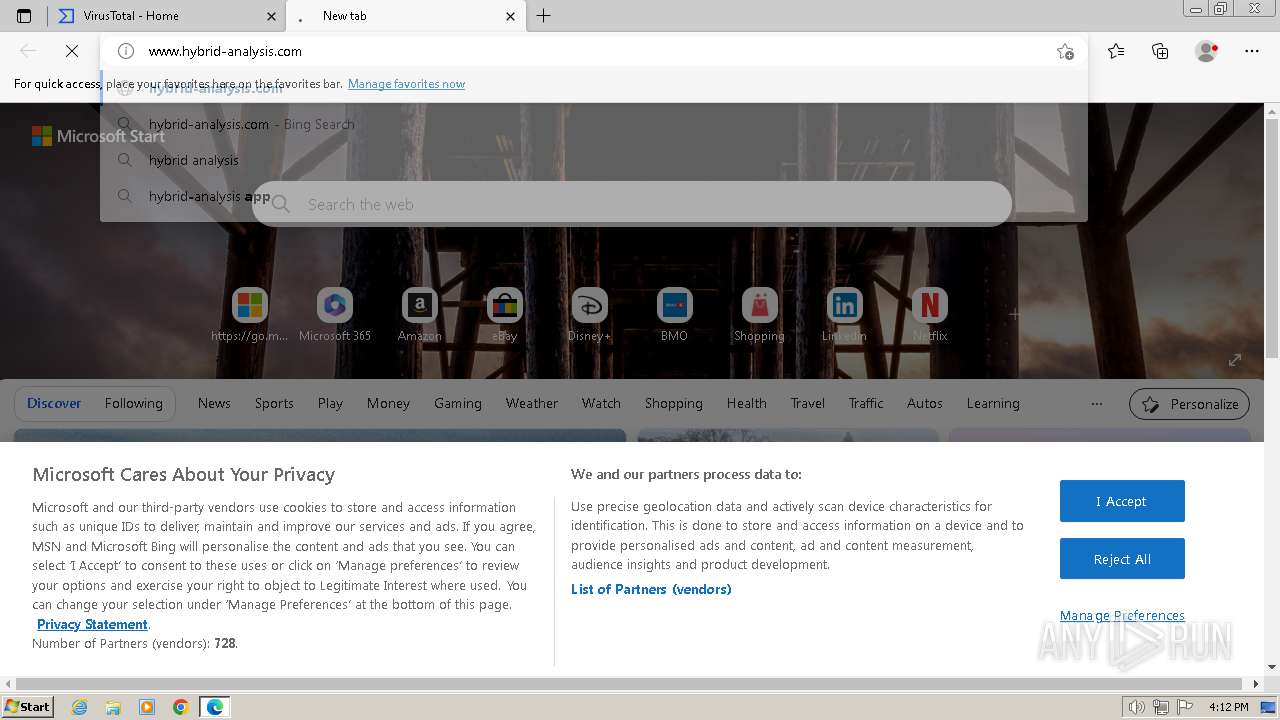Open the Health category

coord(747,403)
